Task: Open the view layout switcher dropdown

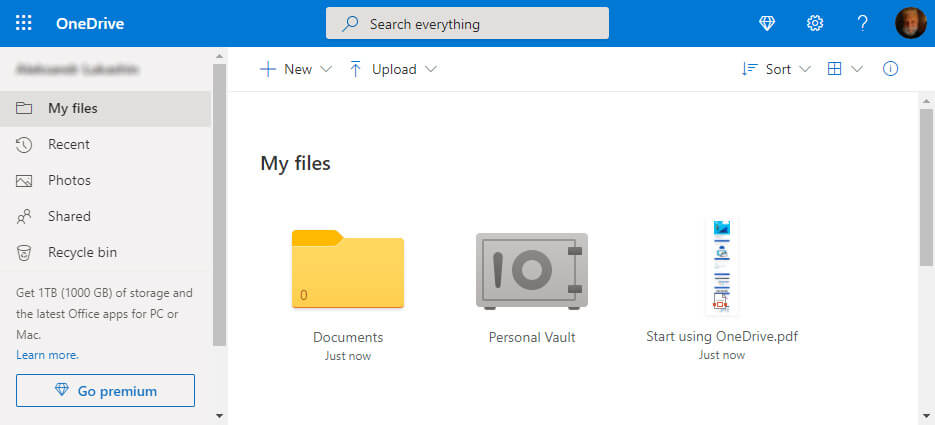Action: tap(845, 69)
